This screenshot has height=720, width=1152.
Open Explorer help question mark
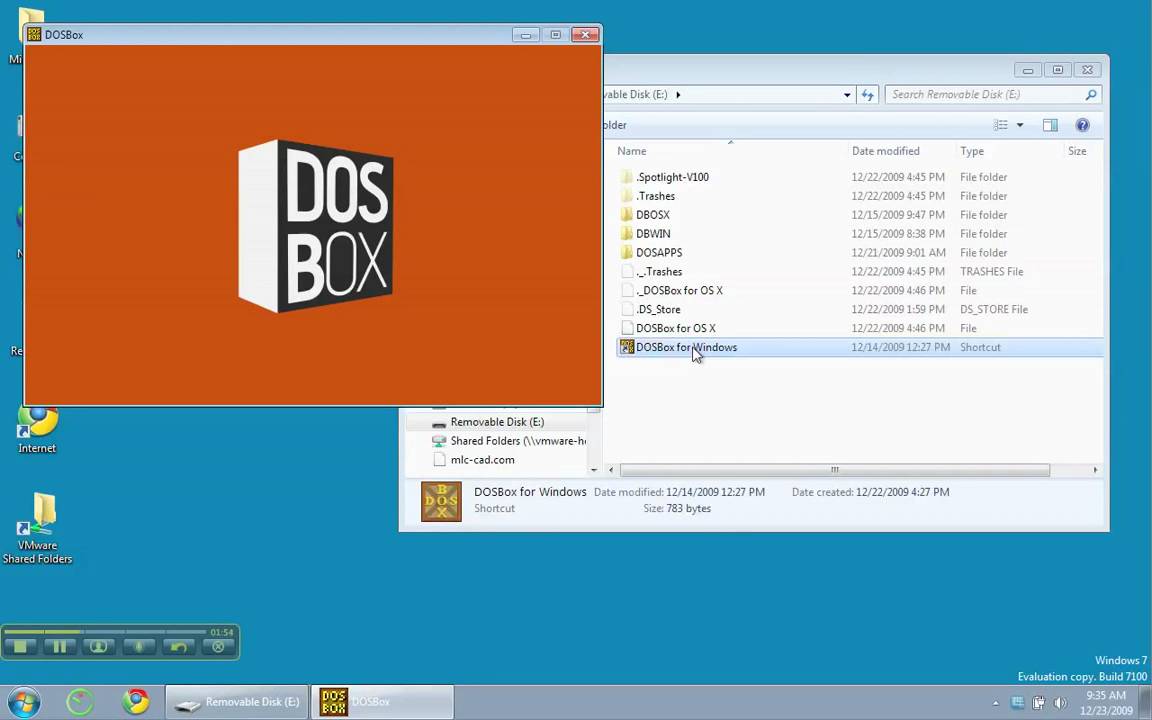pyautogui.click(x=1082, y=125)
